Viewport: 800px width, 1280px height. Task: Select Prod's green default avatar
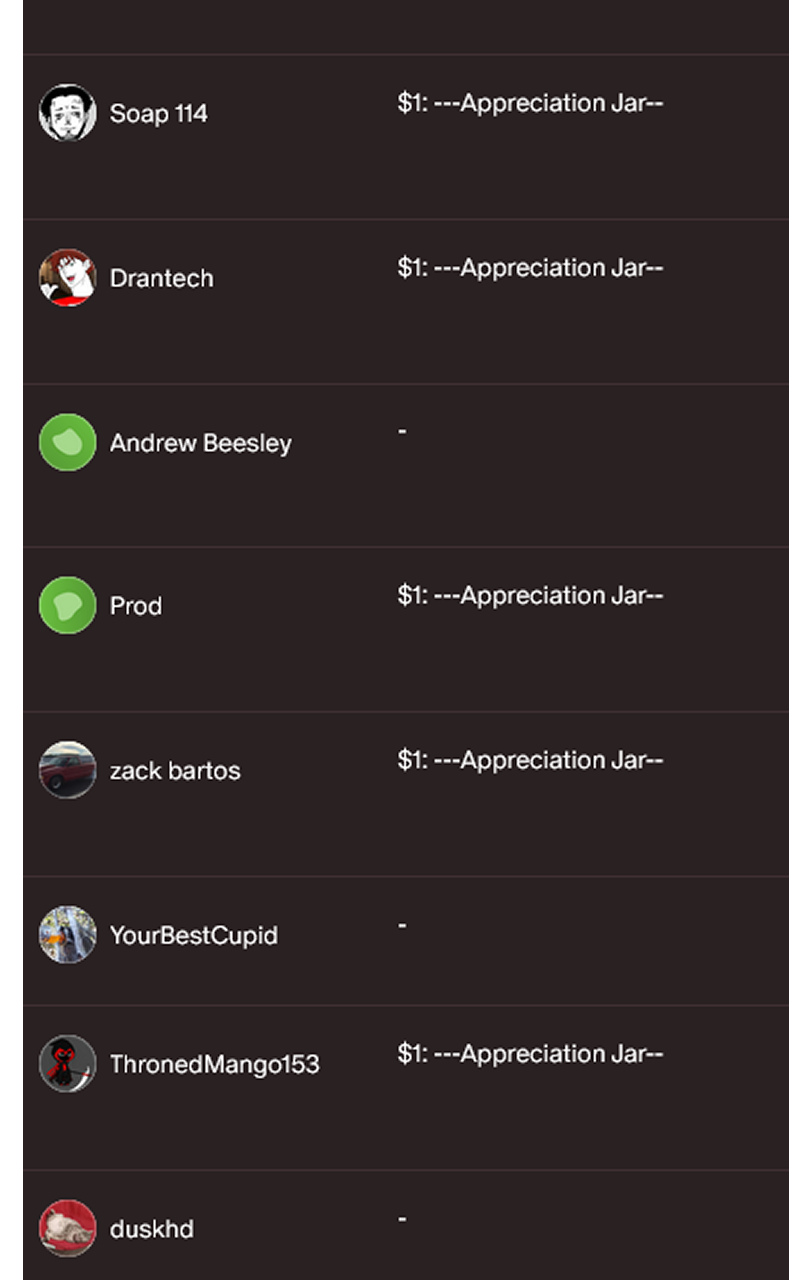click(x=67, y=605)
